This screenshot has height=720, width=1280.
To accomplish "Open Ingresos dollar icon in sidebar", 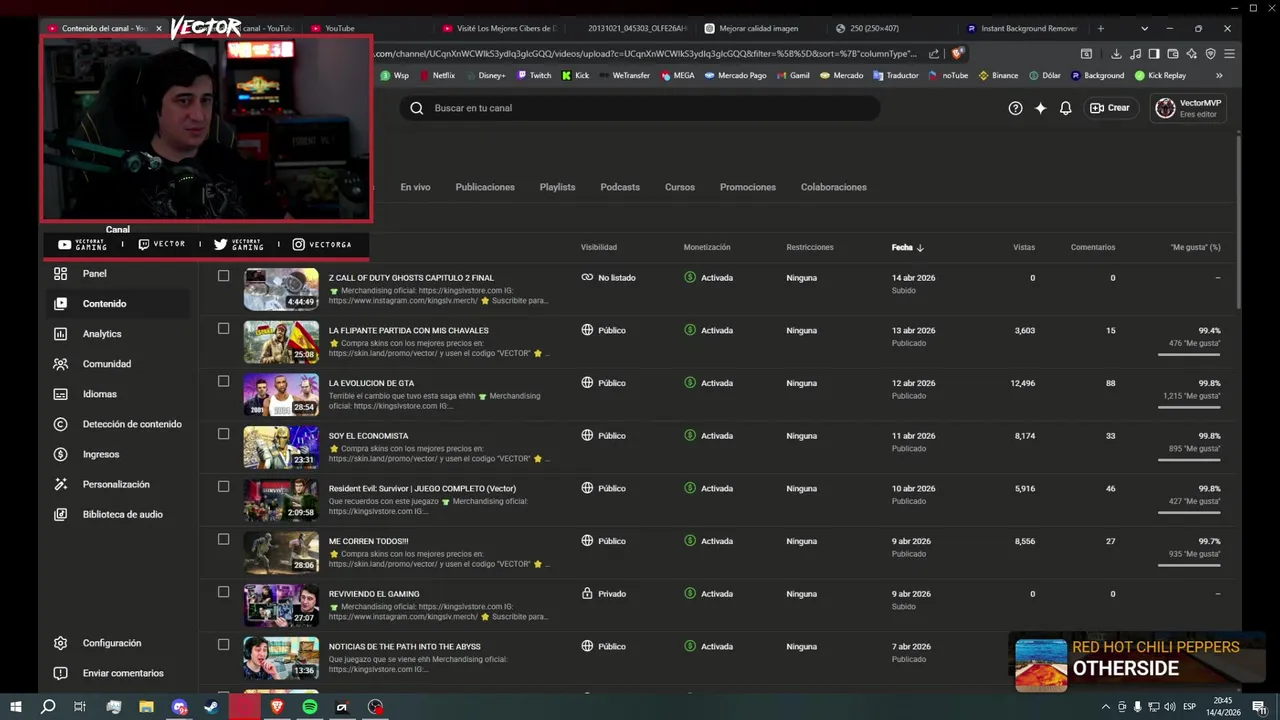I will coord(61,454).
